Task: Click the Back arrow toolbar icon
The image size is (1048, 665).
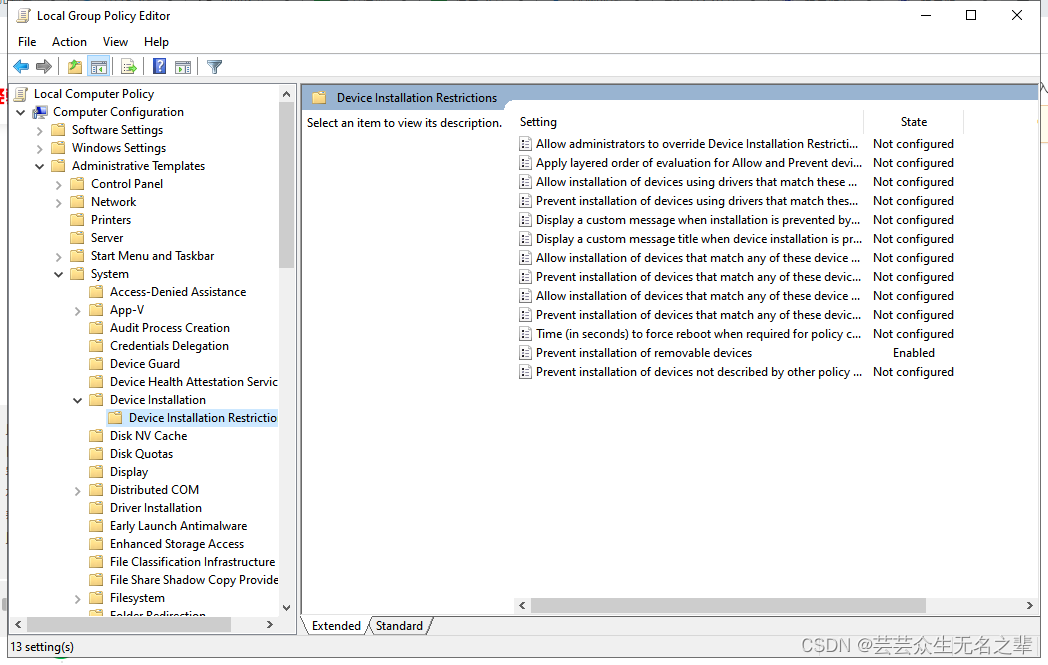Action: [21, 67]
